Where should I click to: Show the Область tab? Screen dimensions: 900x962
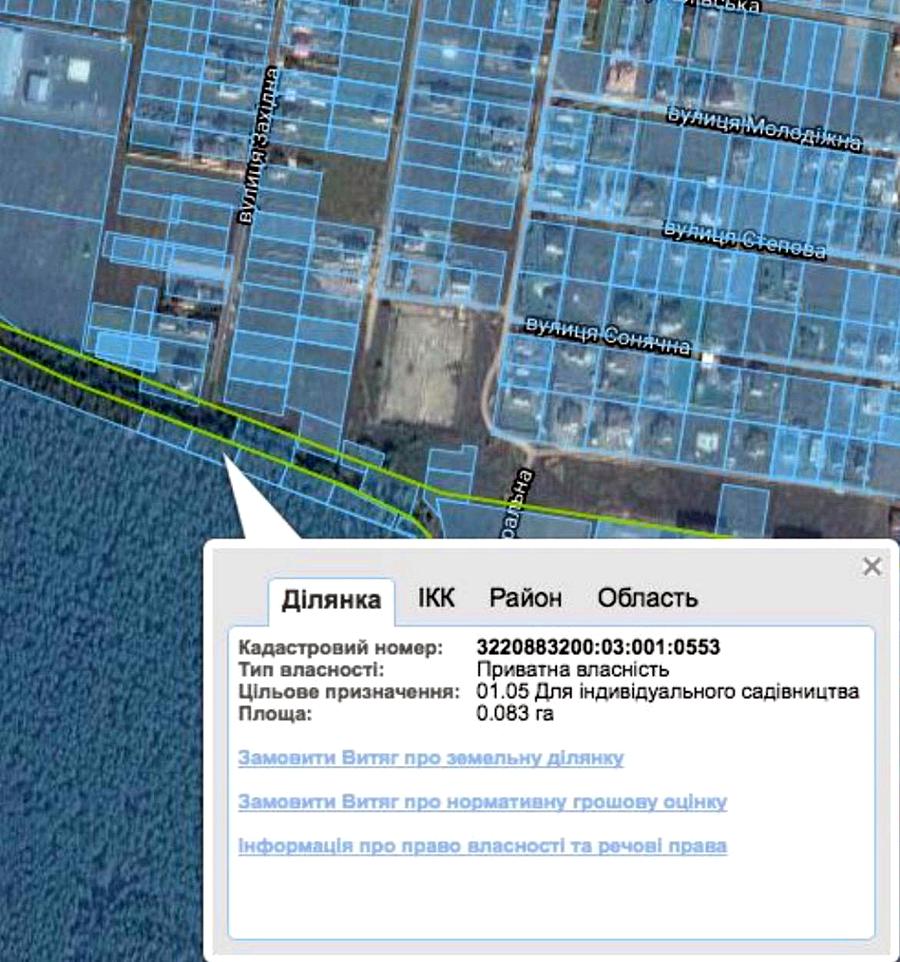coord(647,598)
